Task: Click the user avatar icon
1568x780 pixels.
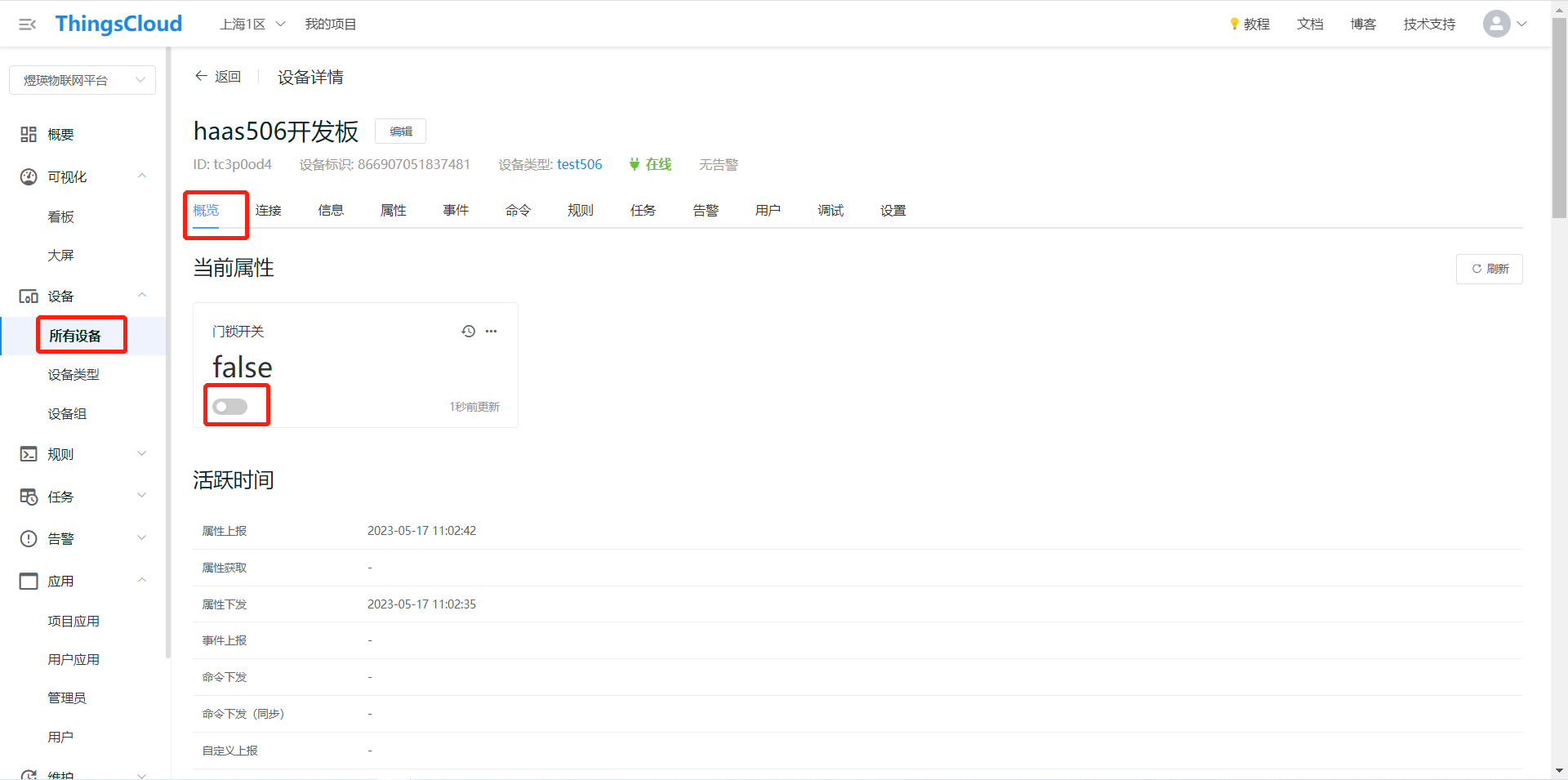Action: click(x=1496, y=24)
